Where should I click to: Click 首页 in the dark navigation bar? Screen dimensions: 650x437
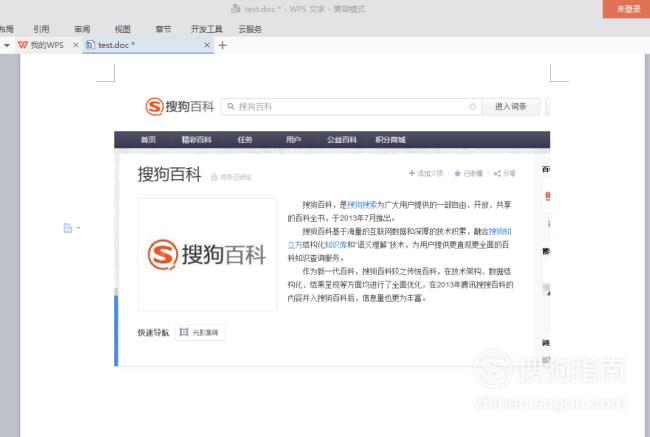148,140
